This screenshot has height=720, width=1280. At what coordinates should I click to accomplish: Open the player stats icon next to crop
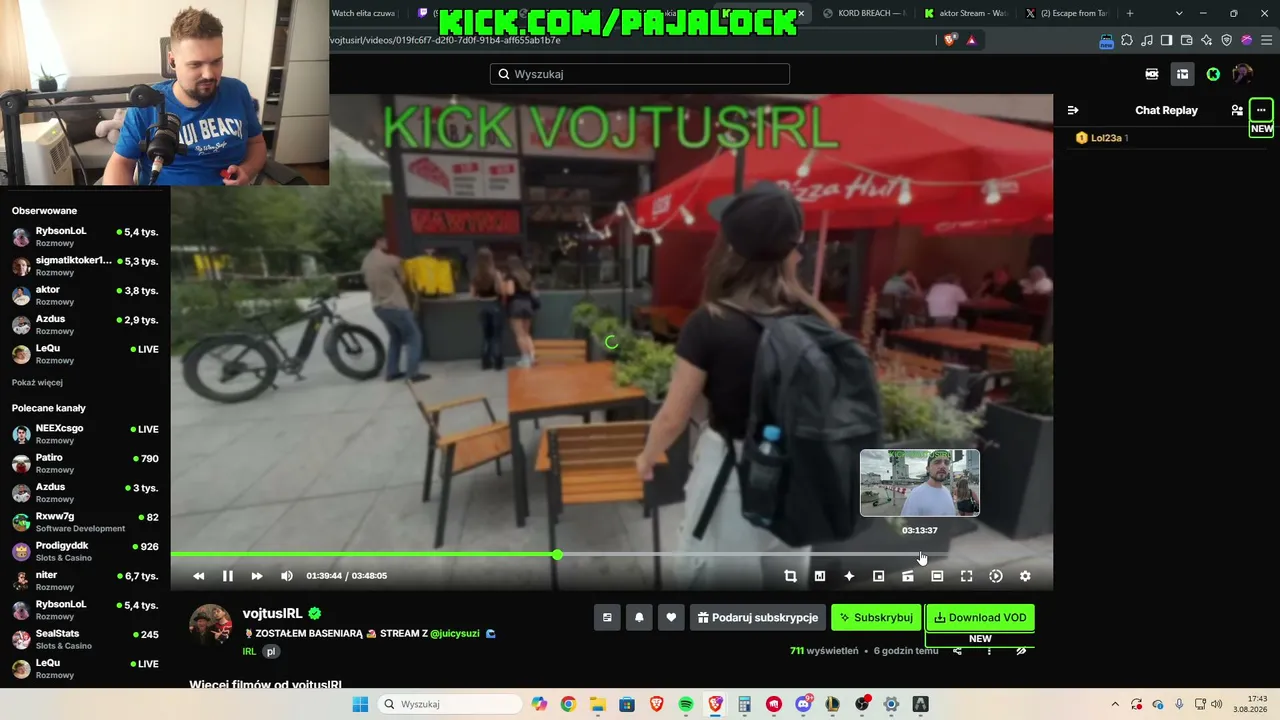coord(820,576)
